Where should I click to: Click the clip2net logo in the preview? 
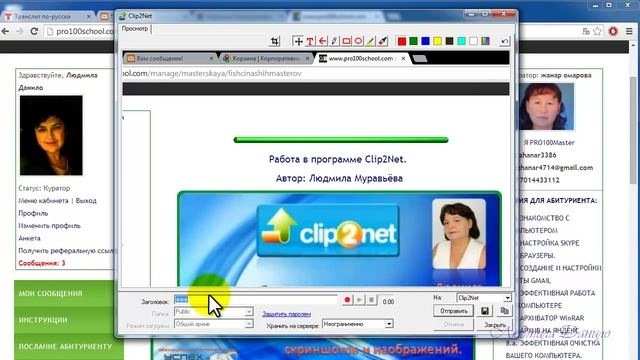(328, 231)
